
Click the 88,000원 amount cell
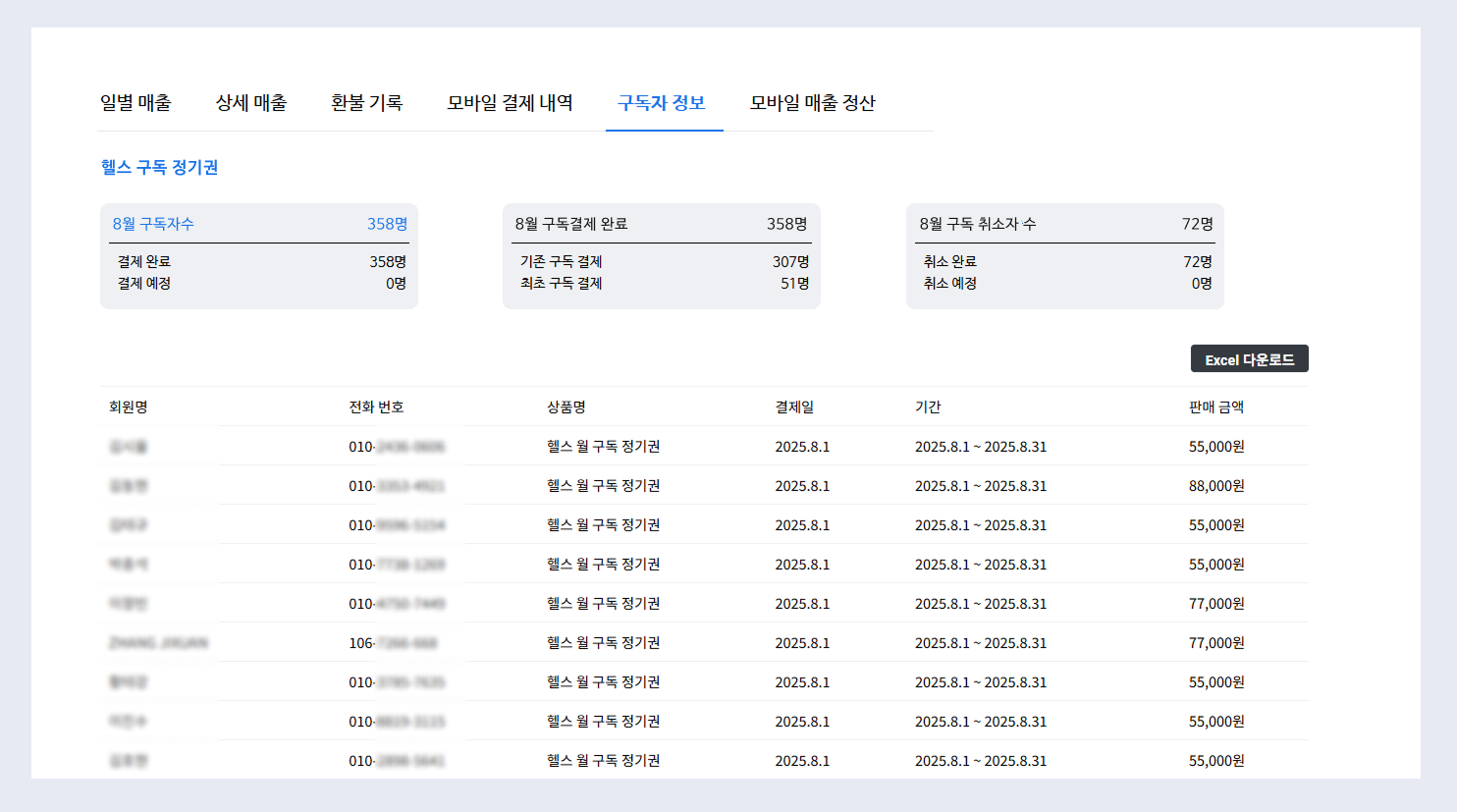pos(1216,485)
